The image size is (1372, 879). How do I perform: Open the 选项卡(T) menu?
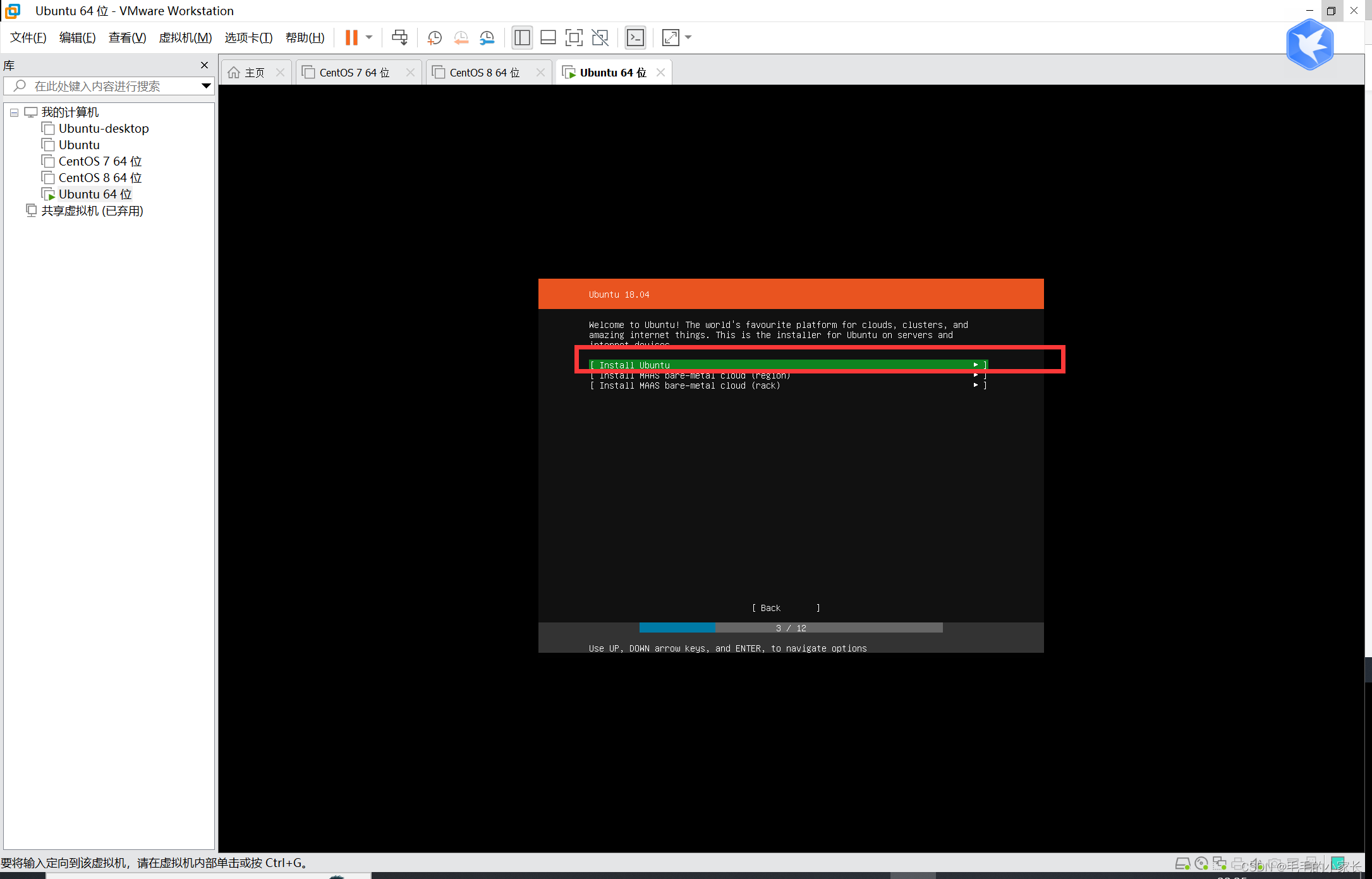pyautogui.click(x=248, y=38)
